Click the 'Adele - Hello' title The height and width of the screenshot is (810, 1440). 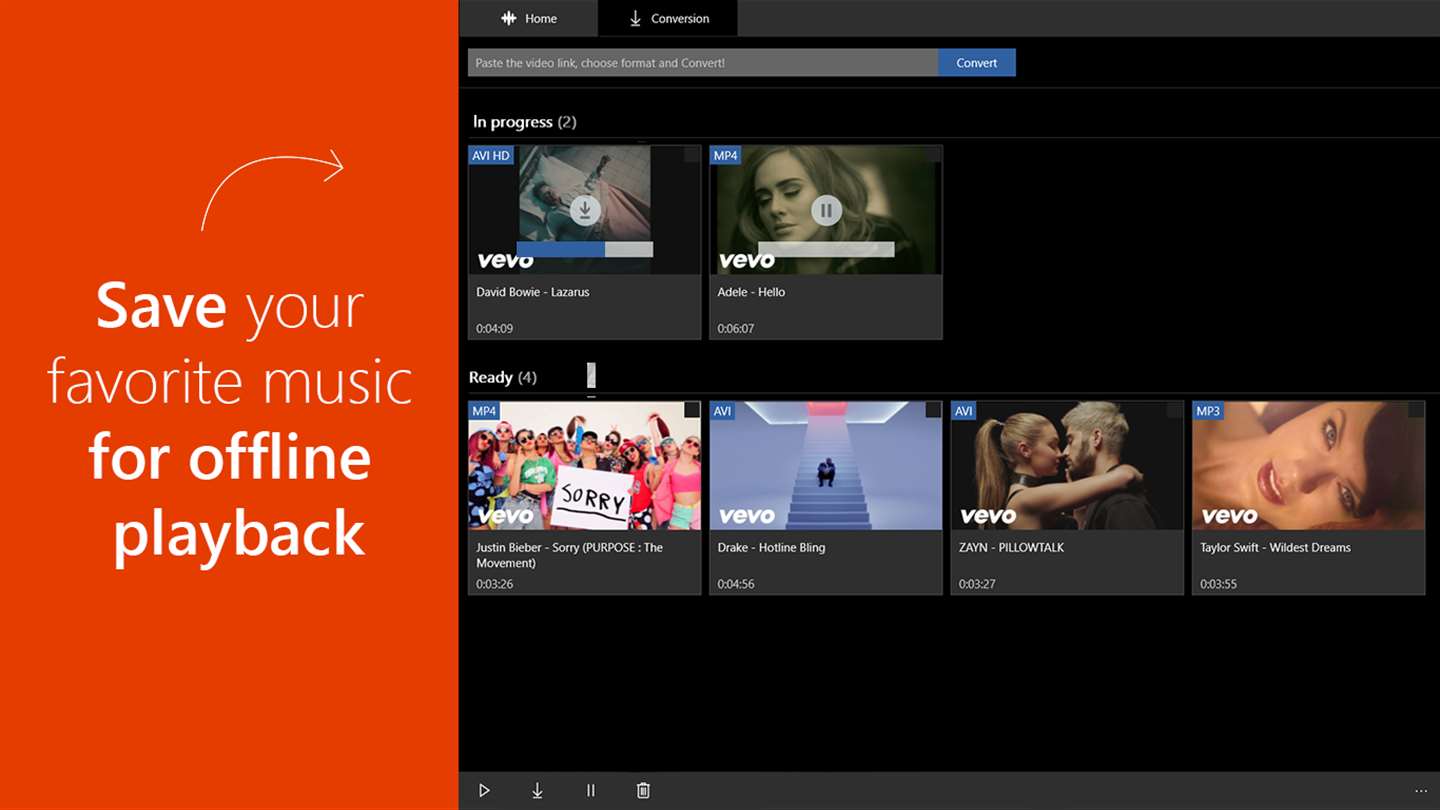coord(751,292)
